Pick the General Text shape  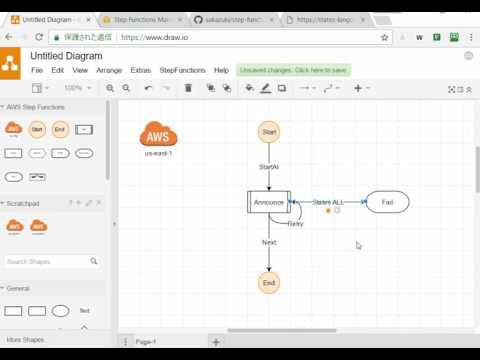point(85,311)
